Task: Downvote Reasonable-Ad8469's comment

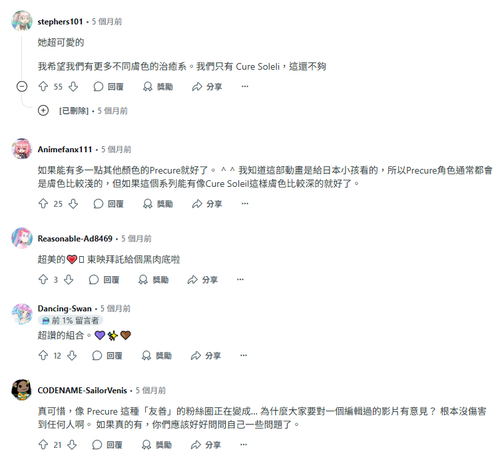Action: tap(69, 280)
